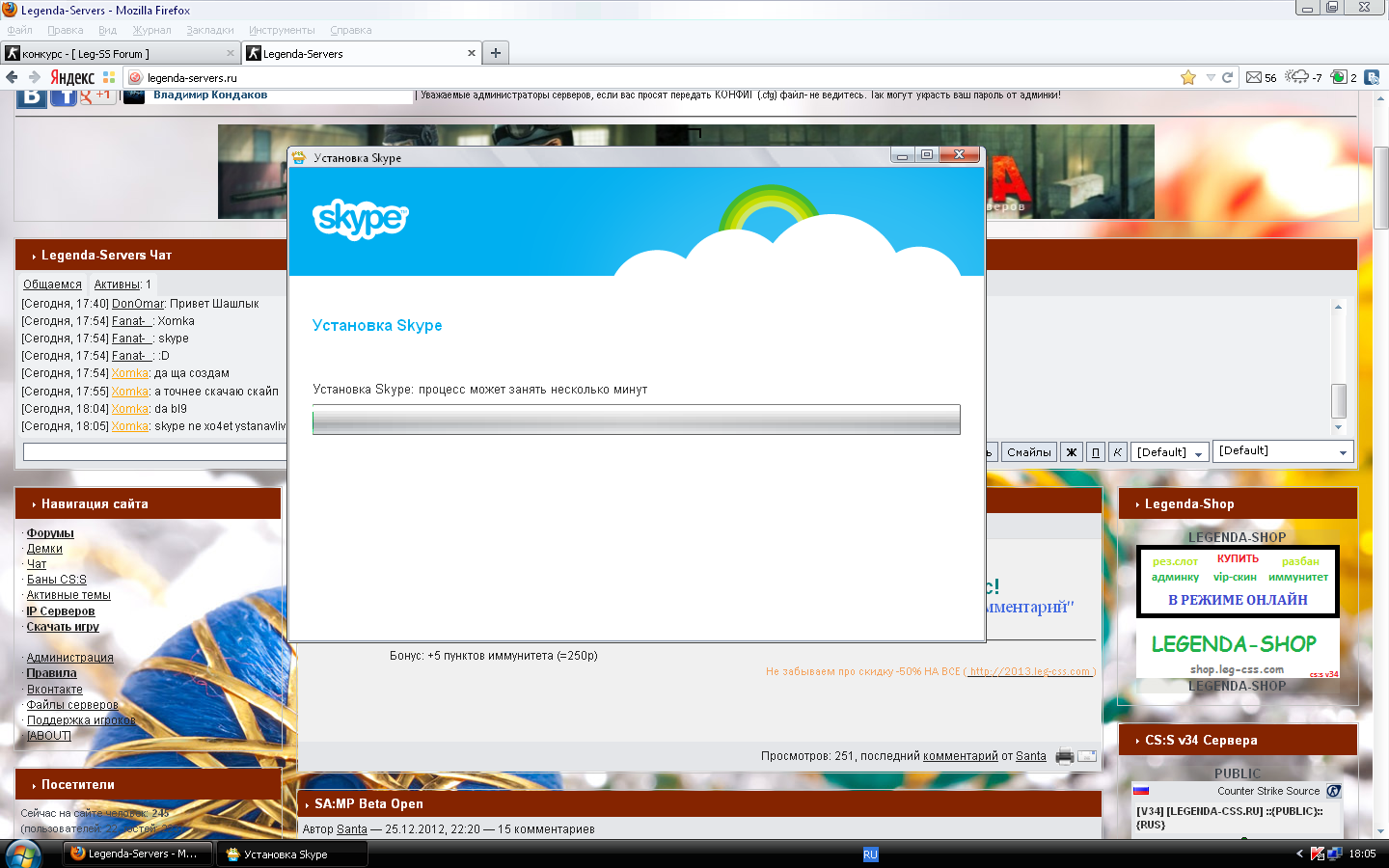The width and height of the screenshot is (1389, 868).
Task: Open the address bar history dropdown arrow
Action: pos(1210,77)
